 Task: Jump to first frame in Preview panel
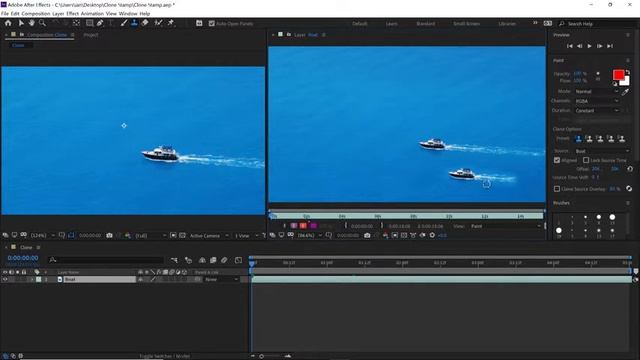(x=570, y=46)
